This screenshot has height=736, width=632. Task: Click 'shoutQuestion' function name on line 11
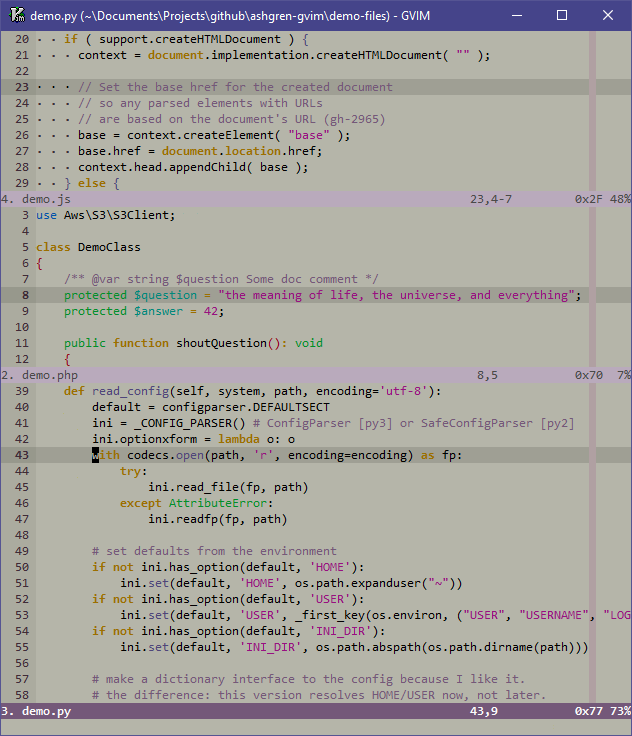(222, 343)
